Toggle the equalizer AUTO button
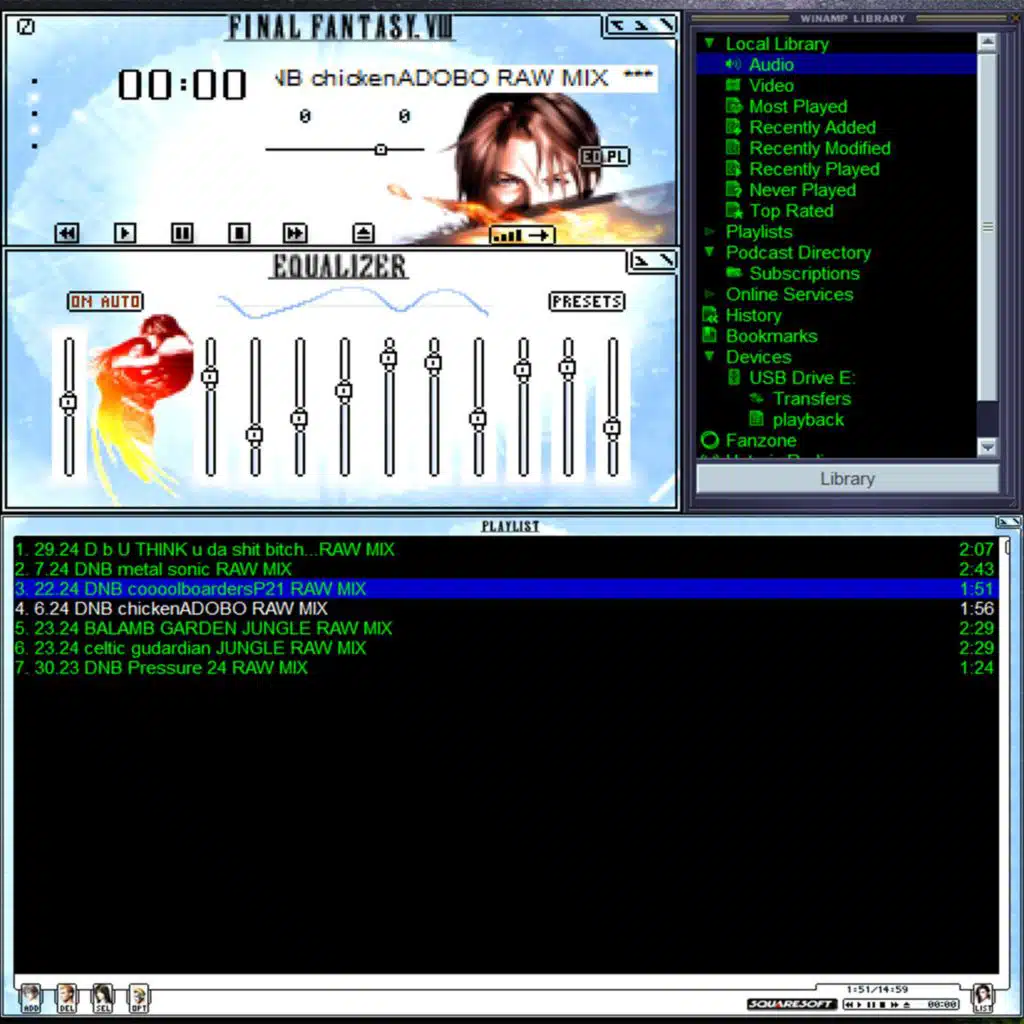The height and width of the screenshot is (1024, 1024). pos(120,301)
